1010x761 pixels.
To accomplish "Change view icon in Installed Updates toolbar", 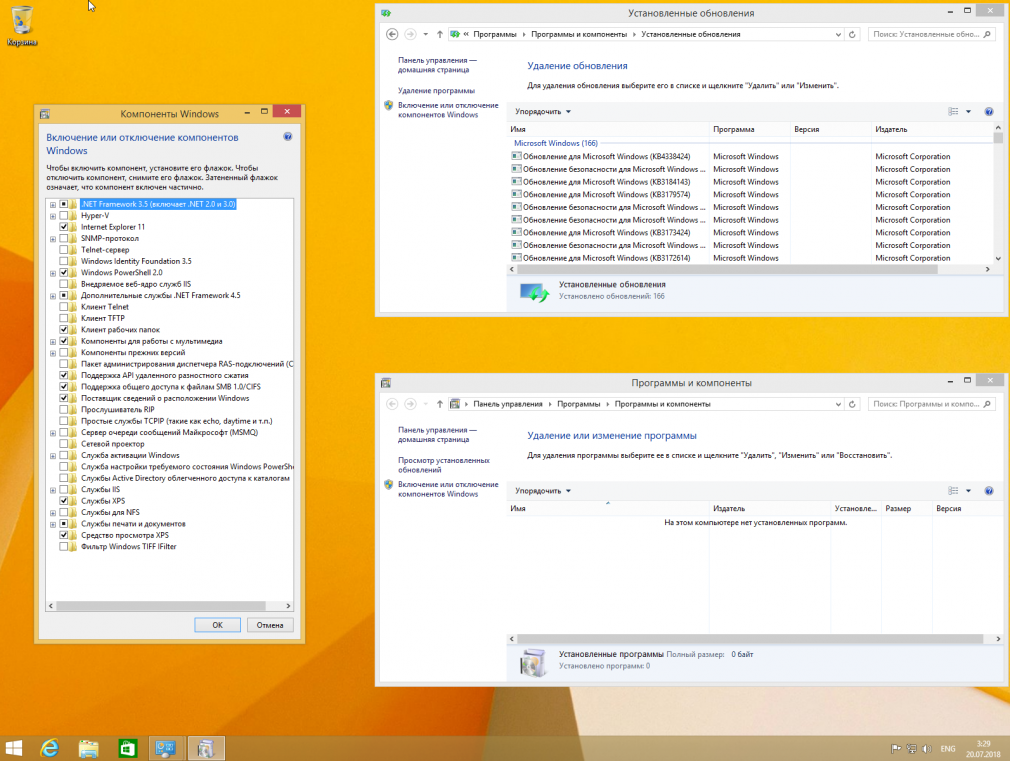I will (x=953, y=111).
